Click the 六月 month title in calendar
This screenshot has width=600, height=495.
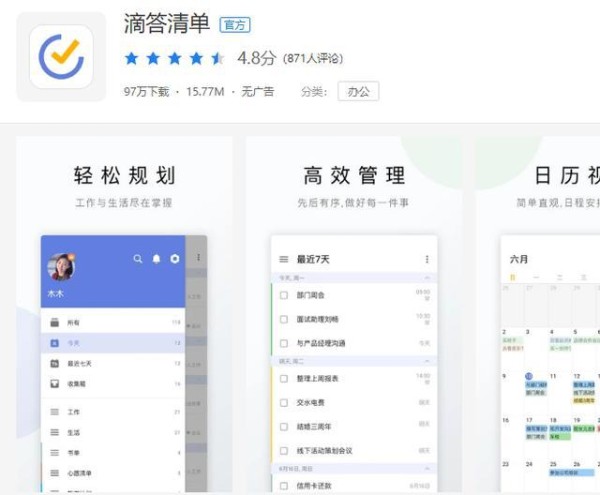point(518,259)
